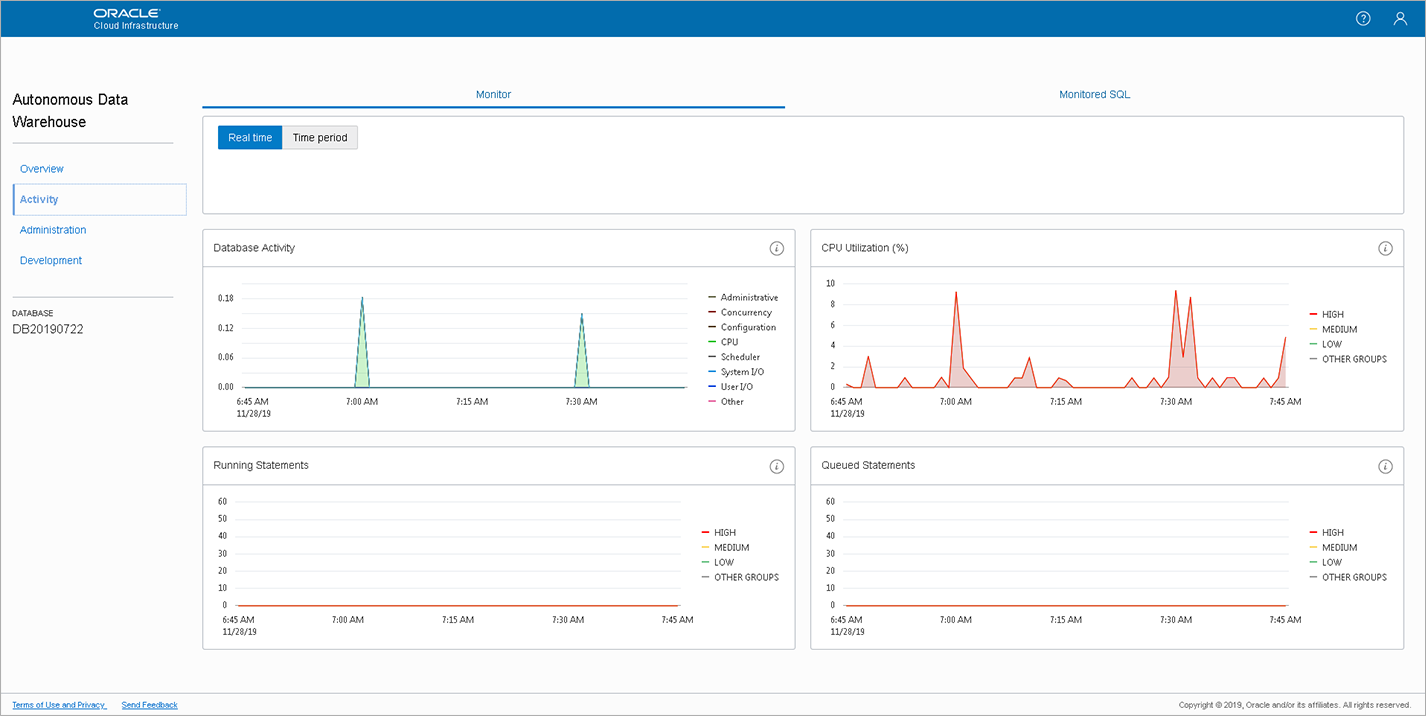Toggle MEDIUM series in Running Statements legend
This screenshot has width=1426, height=716.
click(725, 548)
